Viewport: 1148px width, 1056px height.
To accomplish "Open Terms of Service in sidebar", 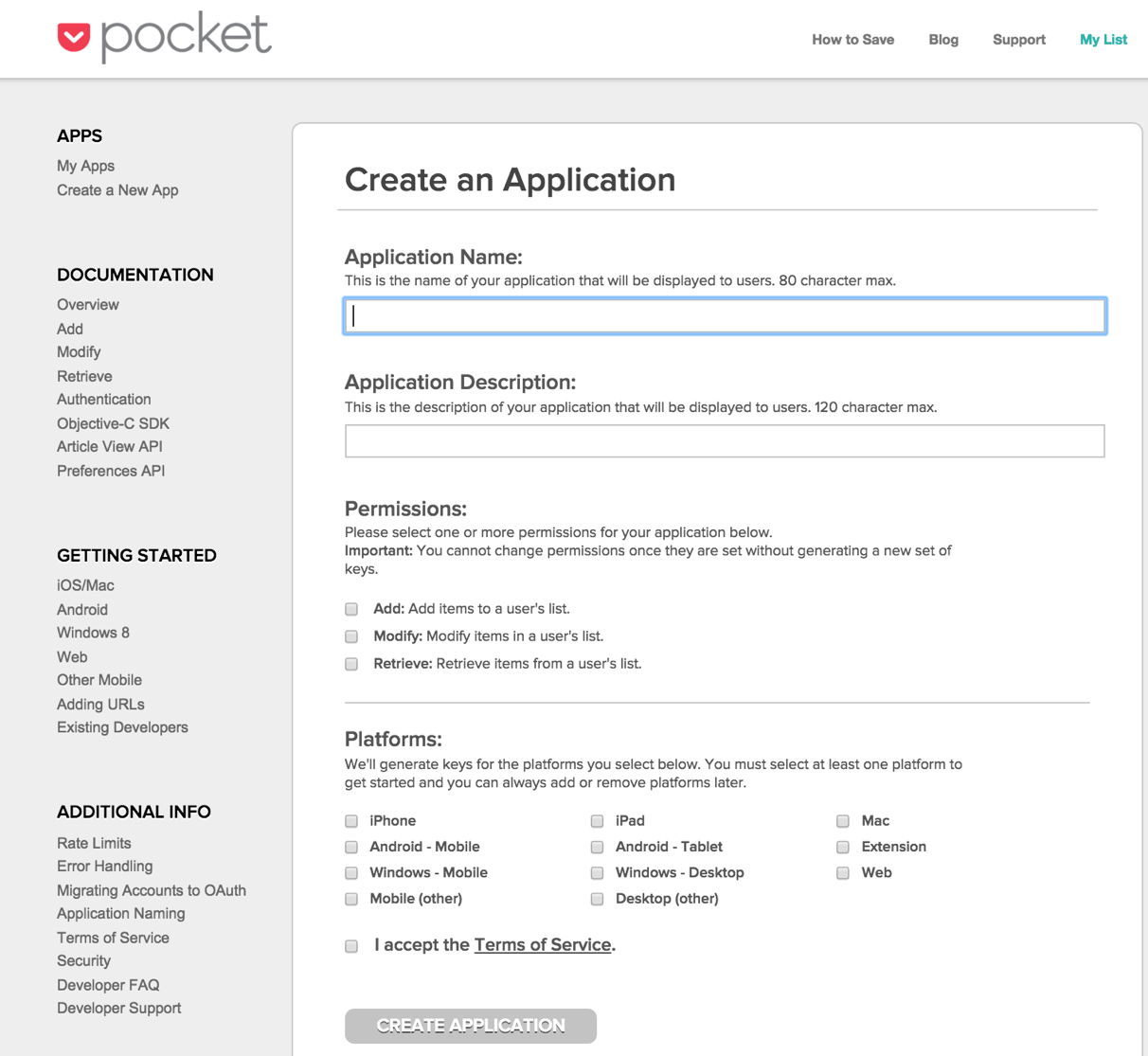I will click(x=113, y=938).
